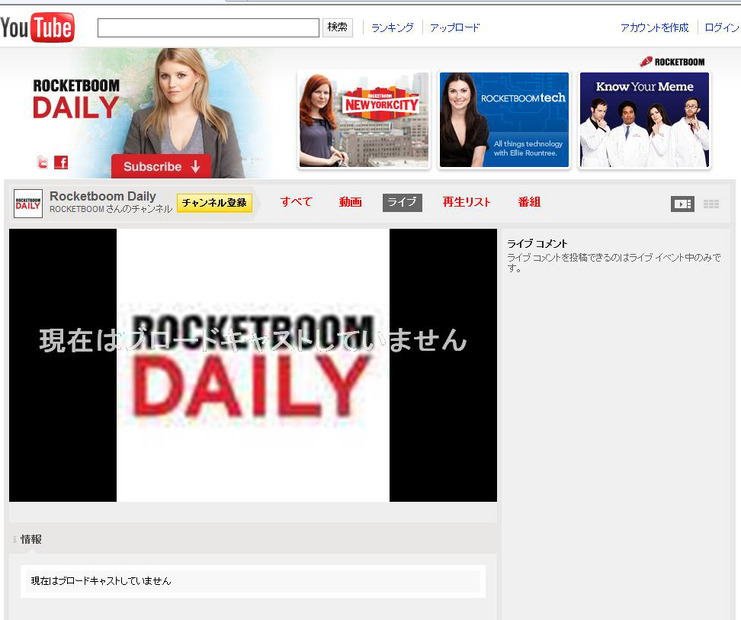Open the Rocketboom New York City thumbnail
Viewport: 741px width, 620px height.
364,120
